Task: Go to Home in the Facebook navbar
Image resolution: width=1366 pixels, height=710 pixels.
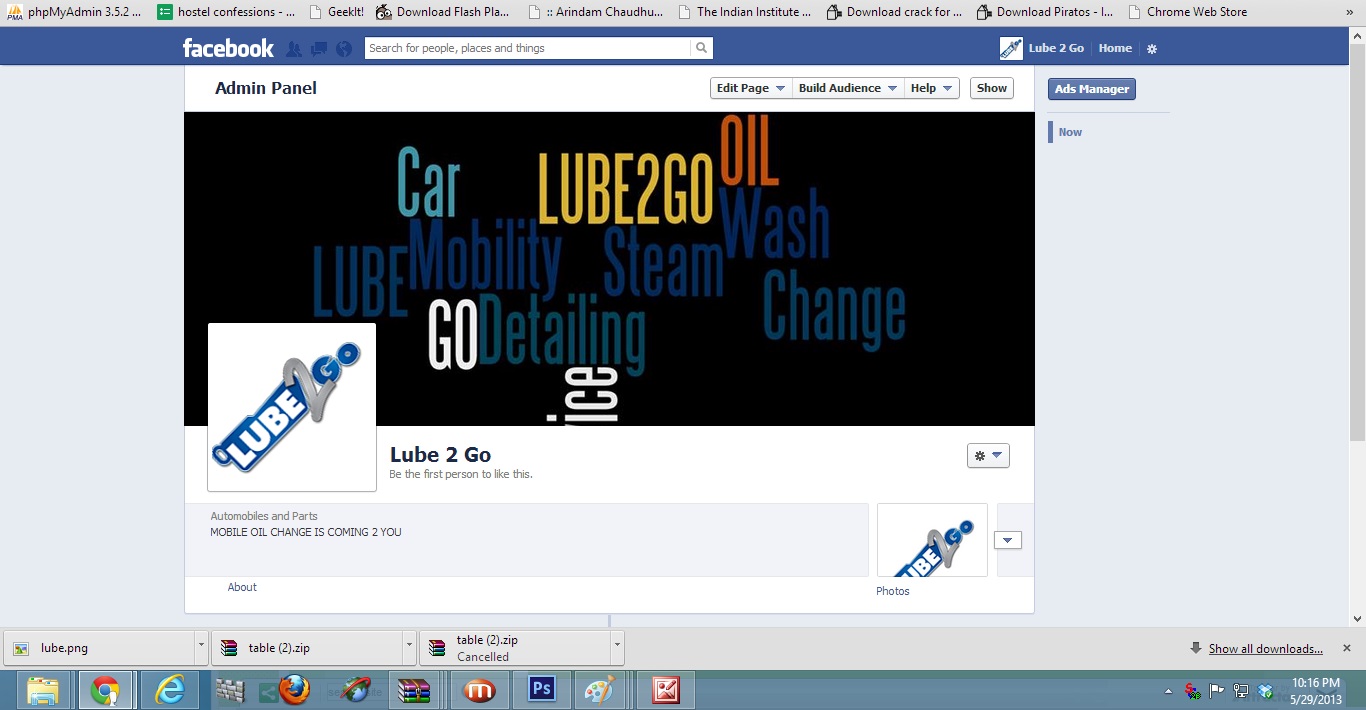Action: pos(1114,47)
